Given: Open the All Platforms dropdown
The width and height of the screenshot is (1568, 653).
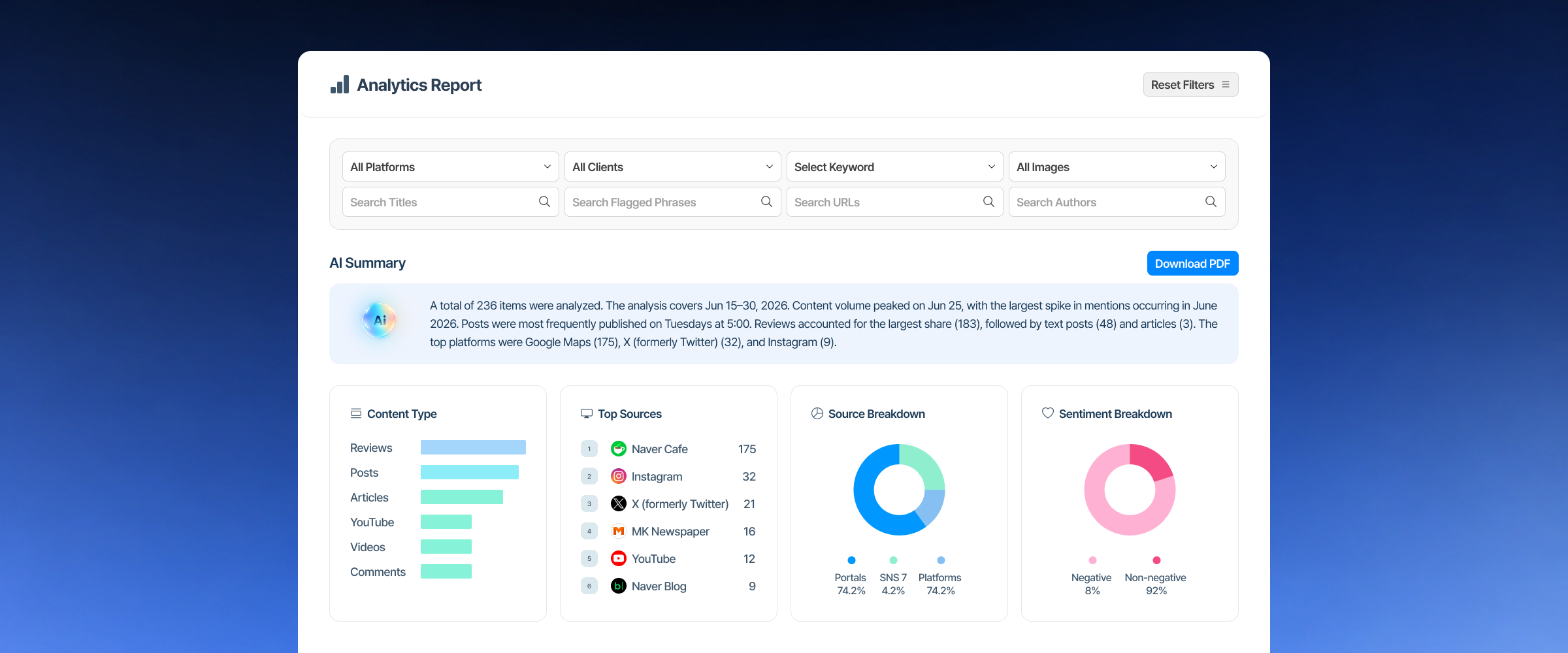Looking at the screenshot, I should click(451, 167).
